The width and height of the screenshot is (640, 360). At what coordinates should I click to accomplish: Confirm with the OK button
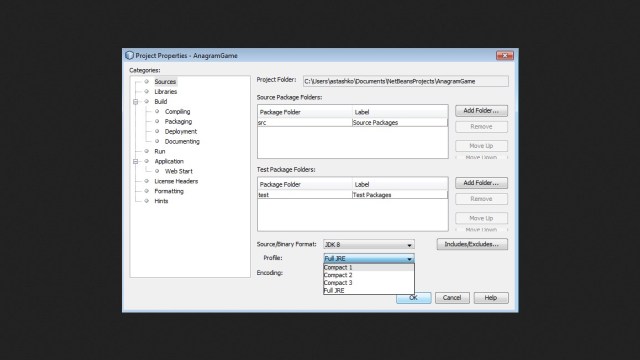tap(413, 299)
